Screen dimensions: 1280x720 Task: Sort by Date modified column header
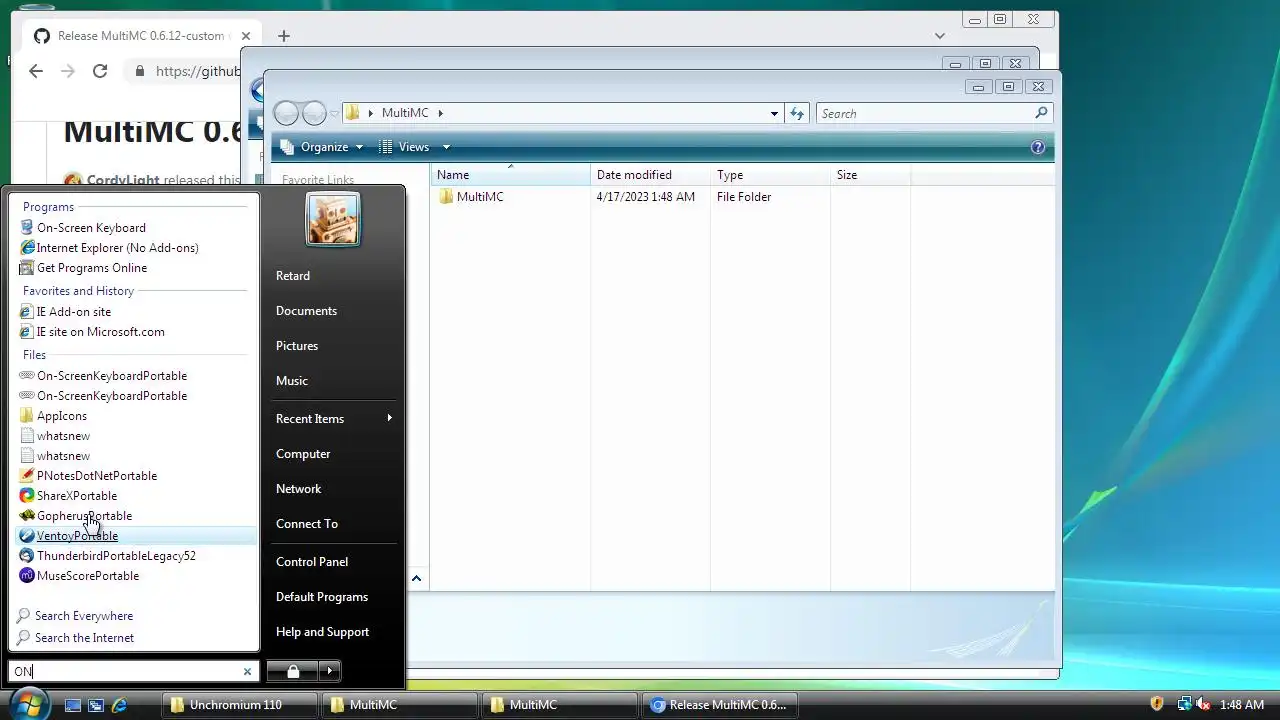pyautogui.click(x=650, y=175)
